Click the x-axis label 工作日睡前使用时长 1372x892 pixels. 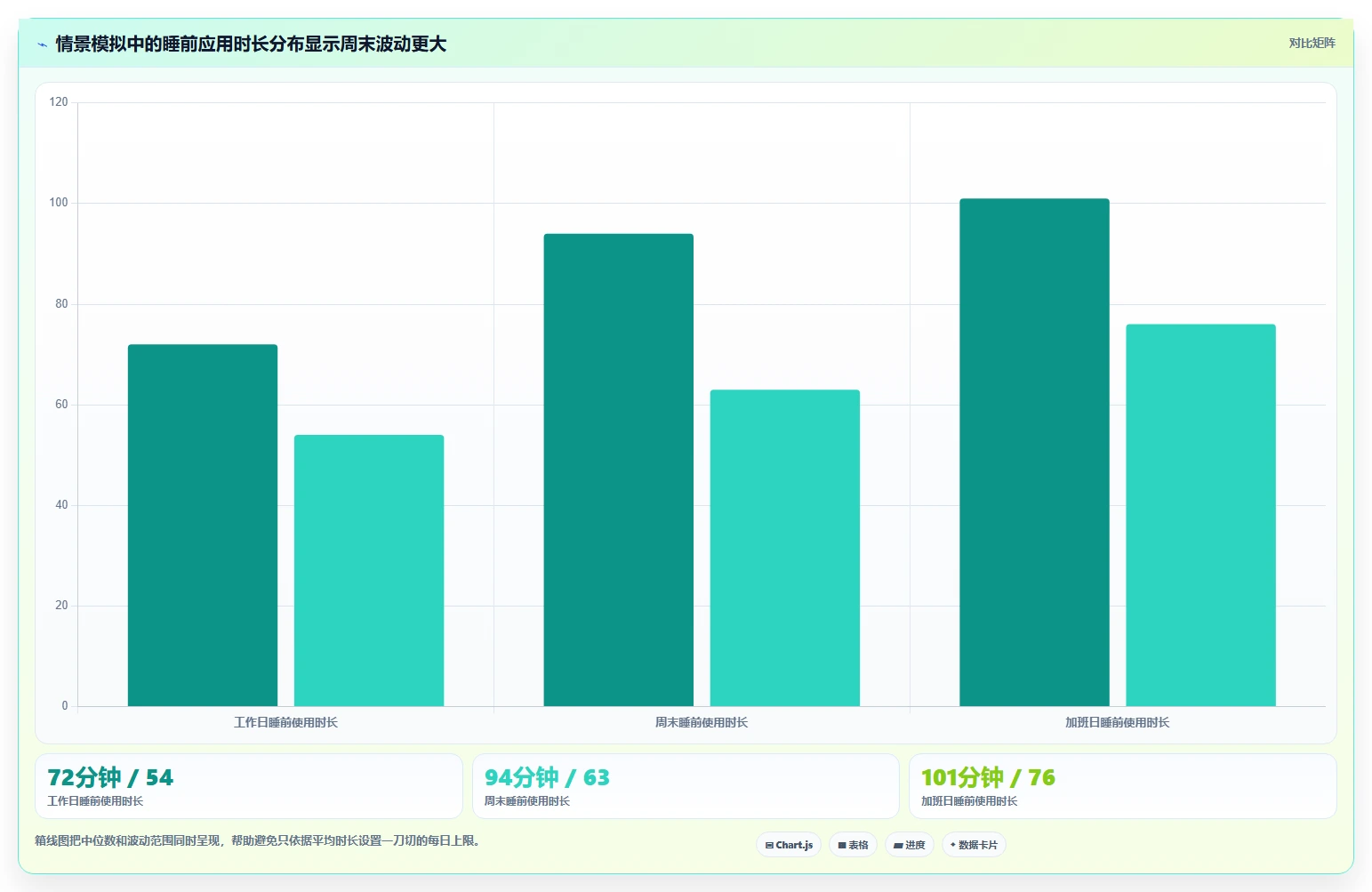[285, 722]
